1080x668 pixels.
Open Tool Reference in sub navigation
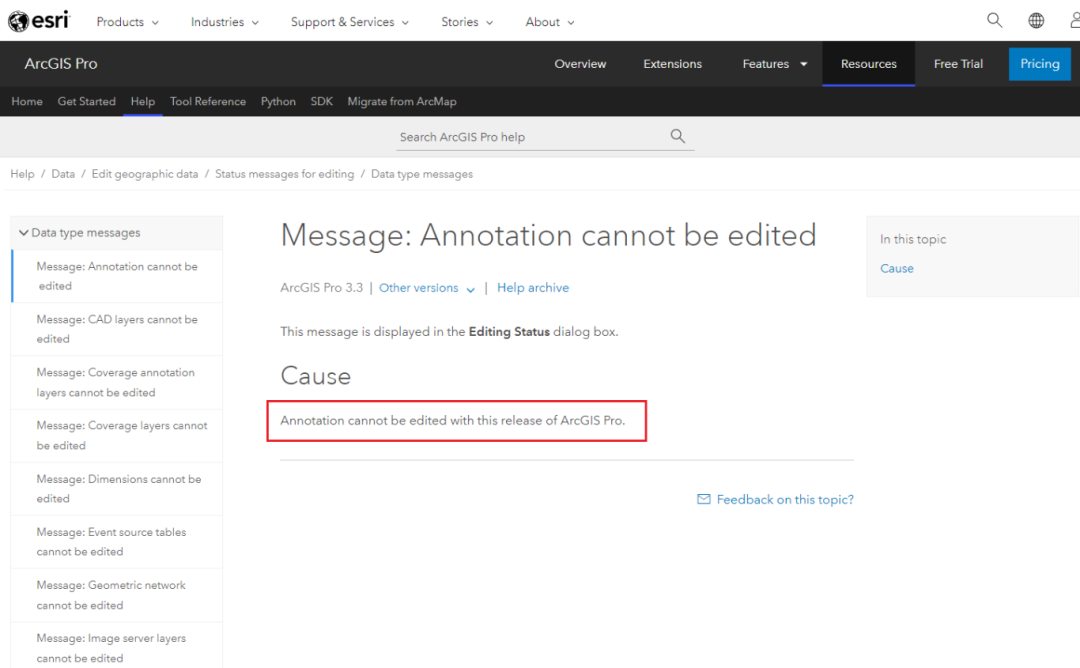click(x=208, y=101)
